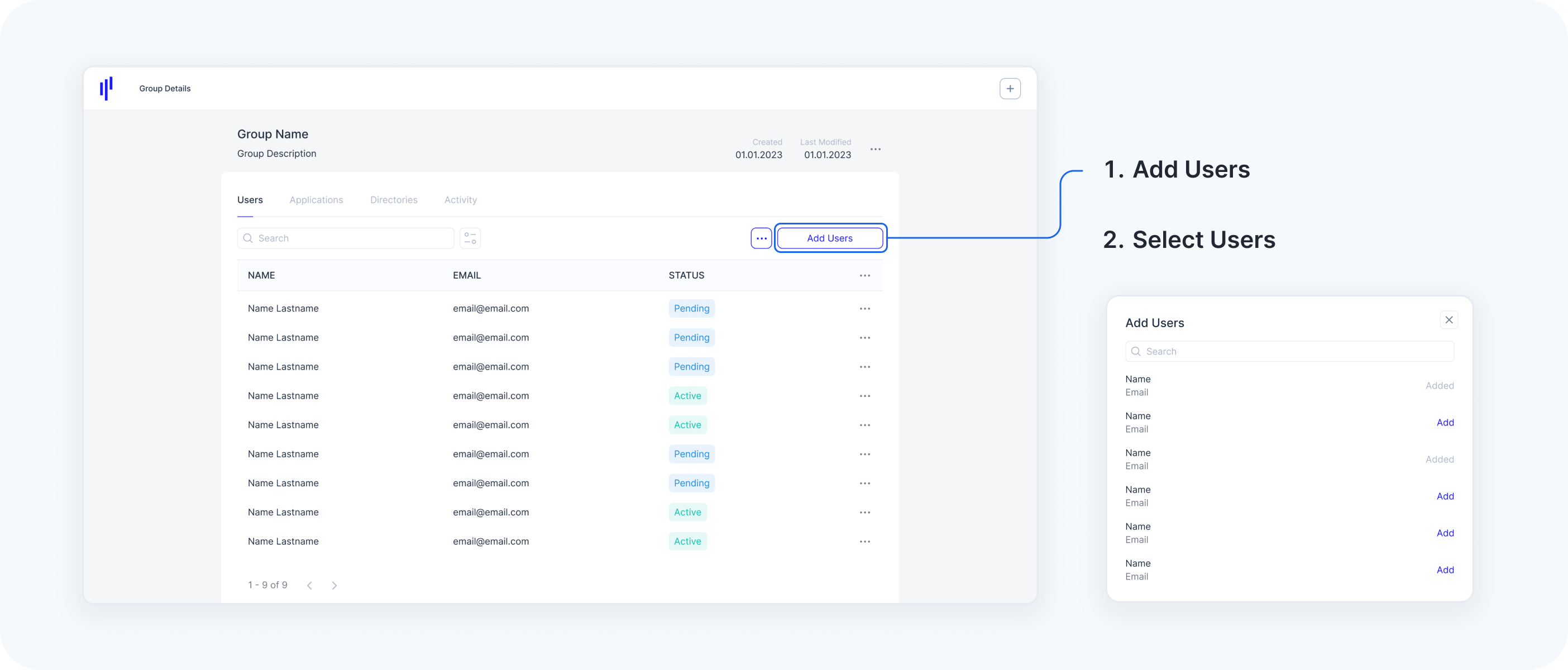Open group options menu next to Last Modified

coord(876,149)
